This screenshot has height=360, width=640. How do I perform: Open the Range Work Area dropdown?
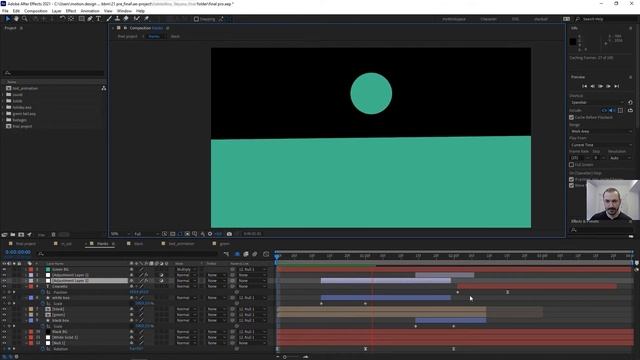pos(601,131)
